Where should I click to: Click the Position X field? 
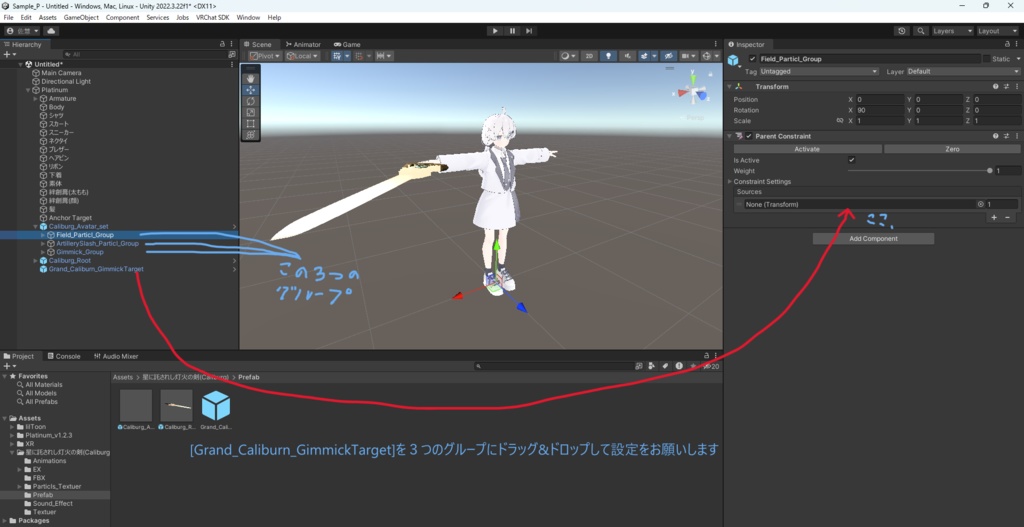(x=880, y=99)
